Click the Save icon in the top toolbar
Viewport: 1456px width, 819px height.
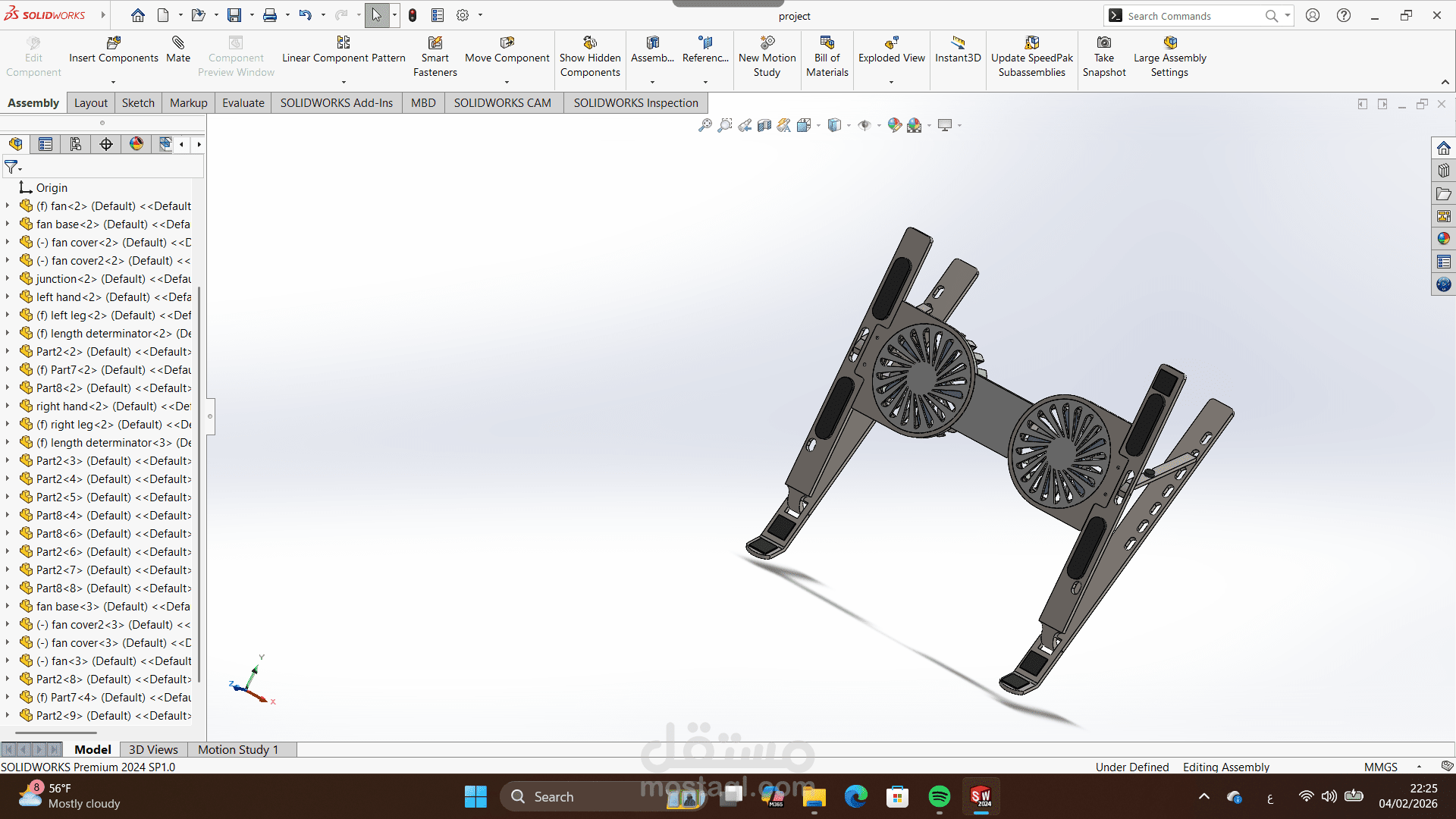pos(234,15)
